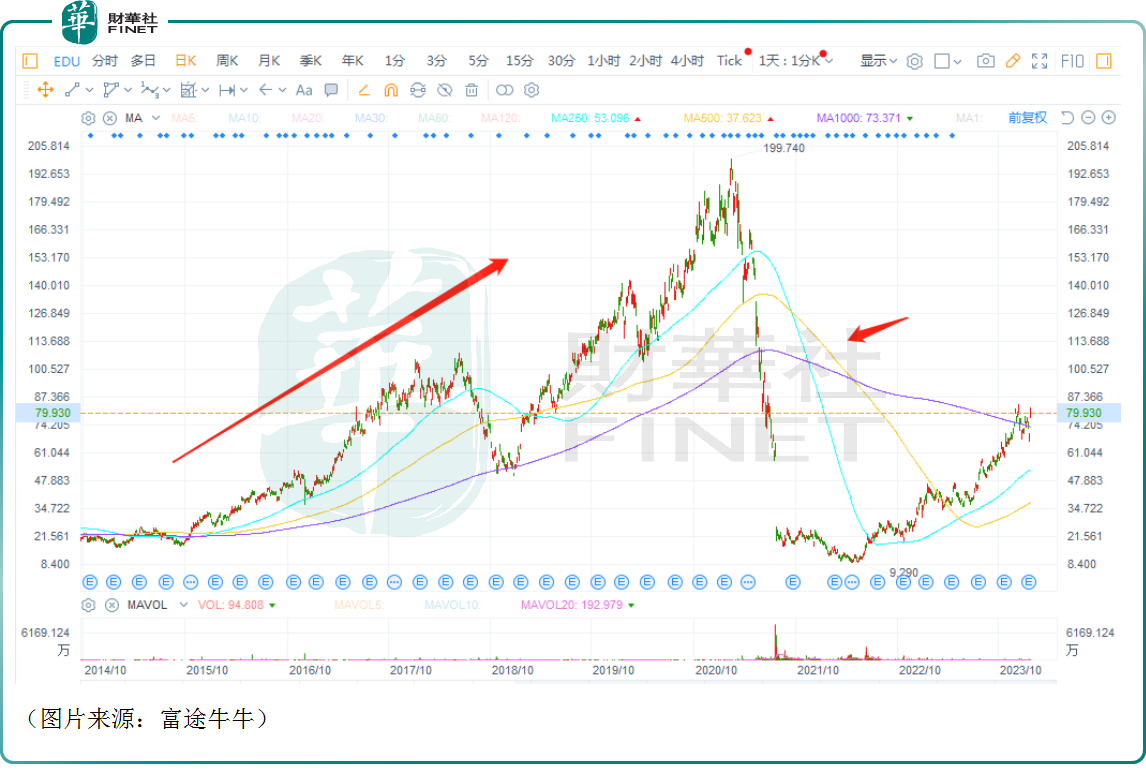Screen dimensions: 1146x784
Task: Switch to 周K weekly chart tab
Action: [227, 61]
